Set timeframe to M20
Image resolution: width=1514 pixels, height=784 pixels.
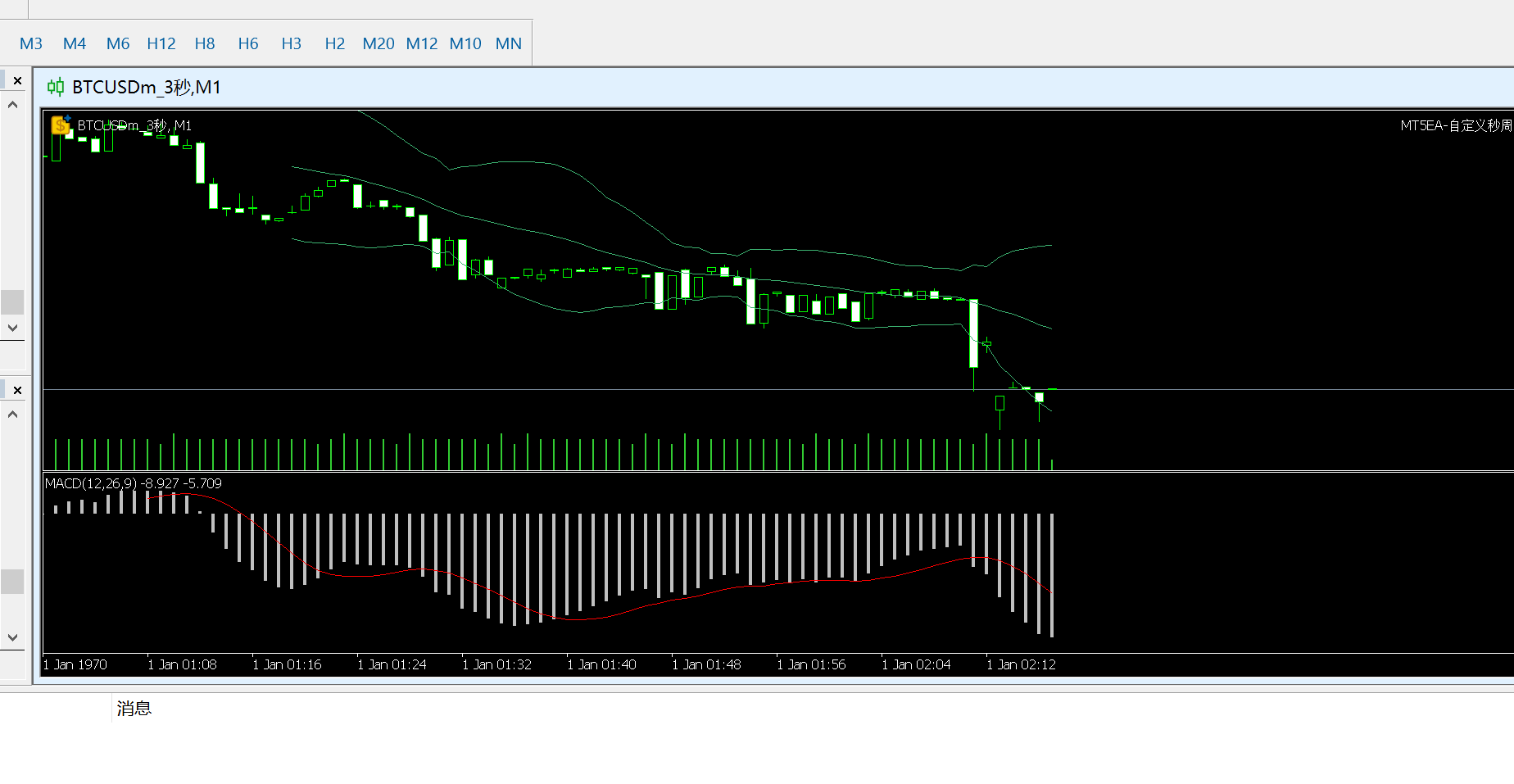coord(378,43)
